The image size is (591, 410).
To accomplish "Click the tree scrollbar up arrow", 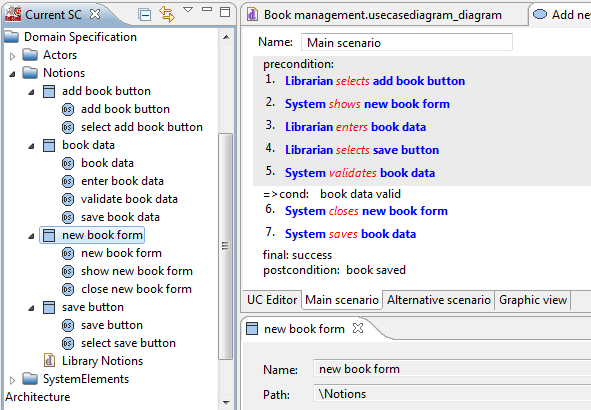I will [226, 37].
